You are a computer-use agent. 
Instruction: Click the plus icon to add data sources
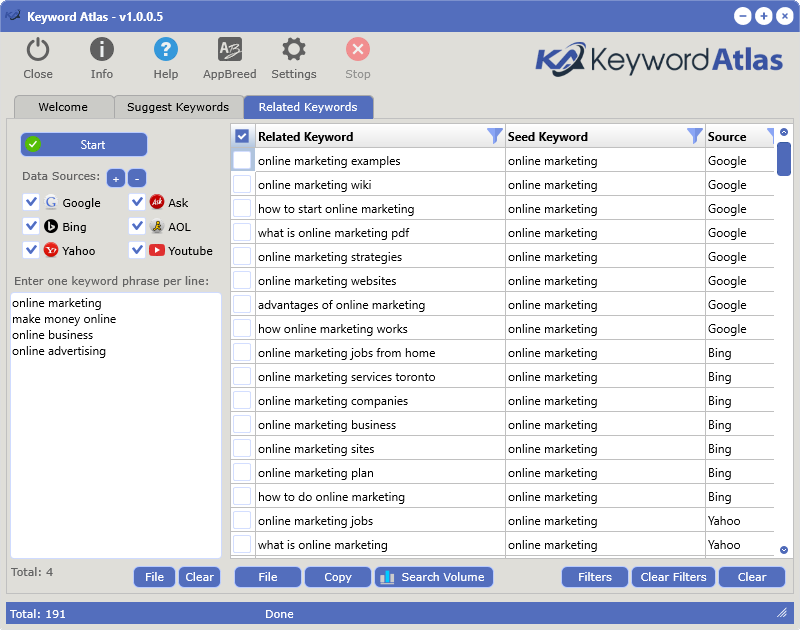click(115, 178)
